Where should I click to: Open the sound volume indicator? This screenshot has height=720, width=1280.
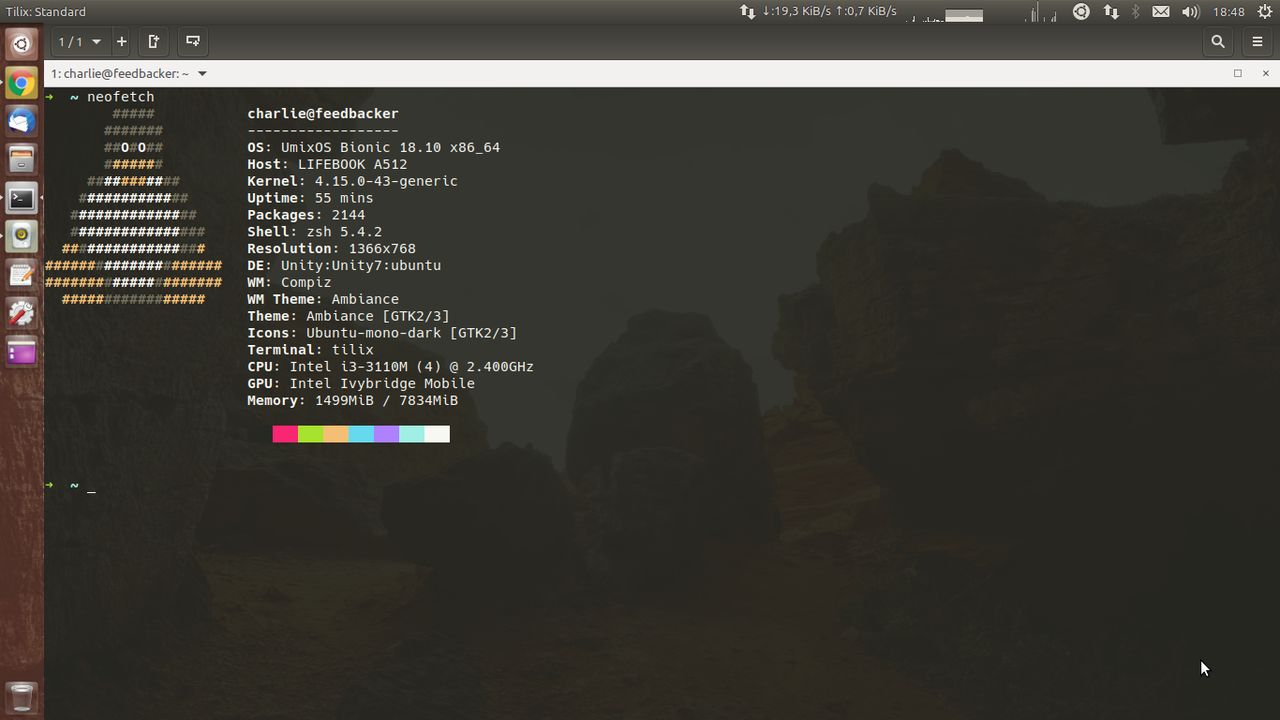pyautogui.click(x=1190, y=12)
